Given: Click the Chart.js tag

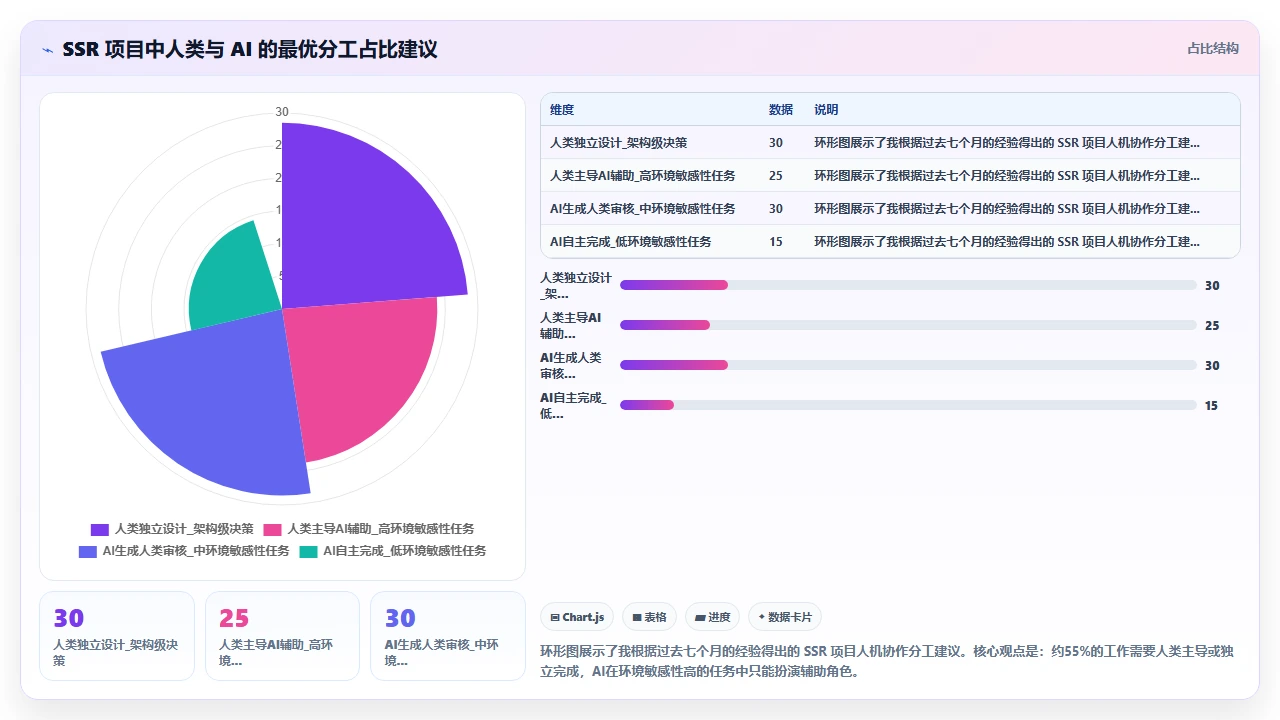Looking at the screenshot, I should tap(577, 618).
